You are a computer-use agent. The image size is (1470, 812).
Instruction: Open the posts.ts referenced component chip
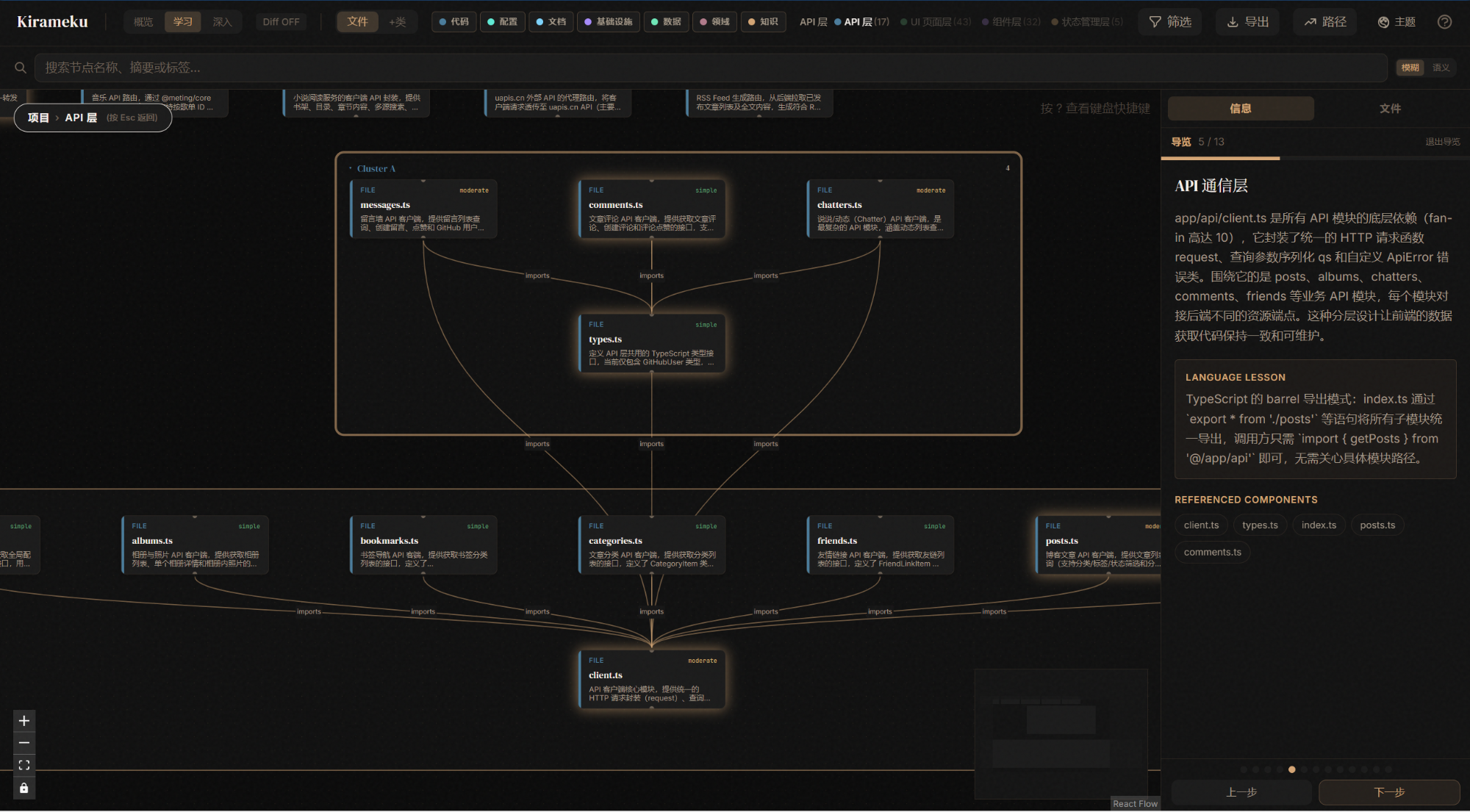pos(1377,525)
